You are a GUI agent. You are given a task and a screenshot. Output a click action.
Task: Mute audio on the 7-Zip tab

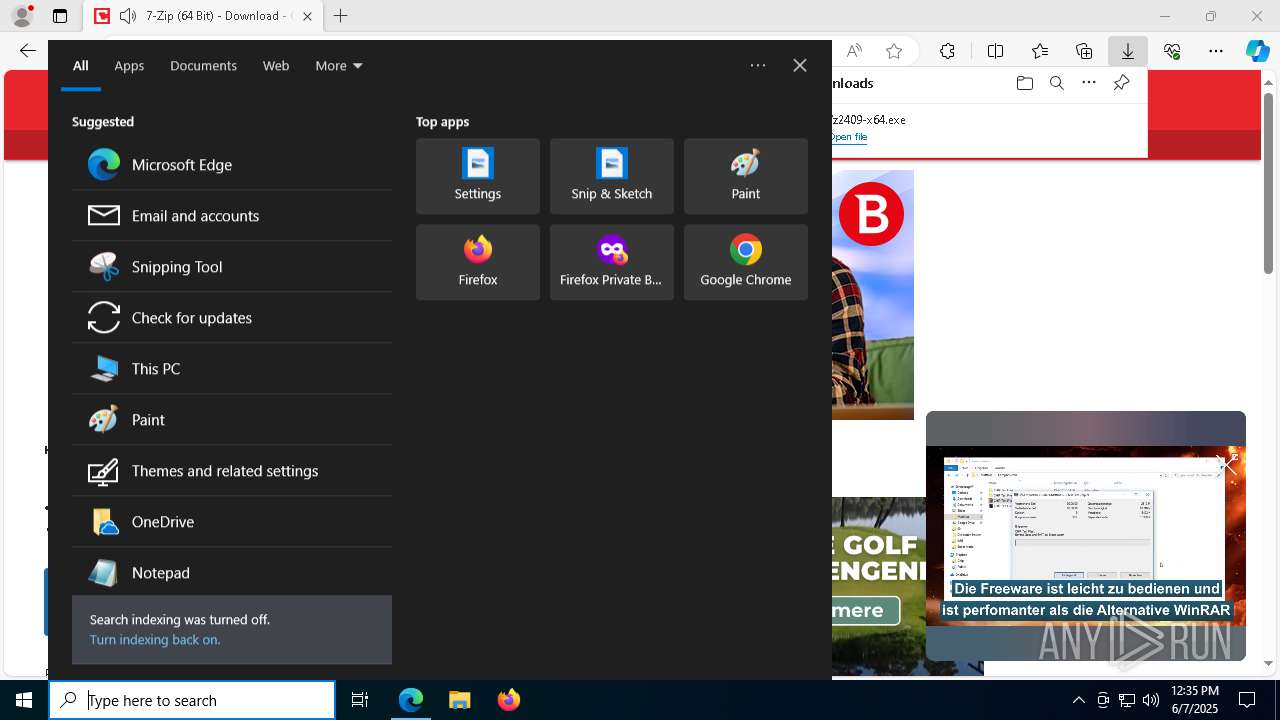point(127,16)
